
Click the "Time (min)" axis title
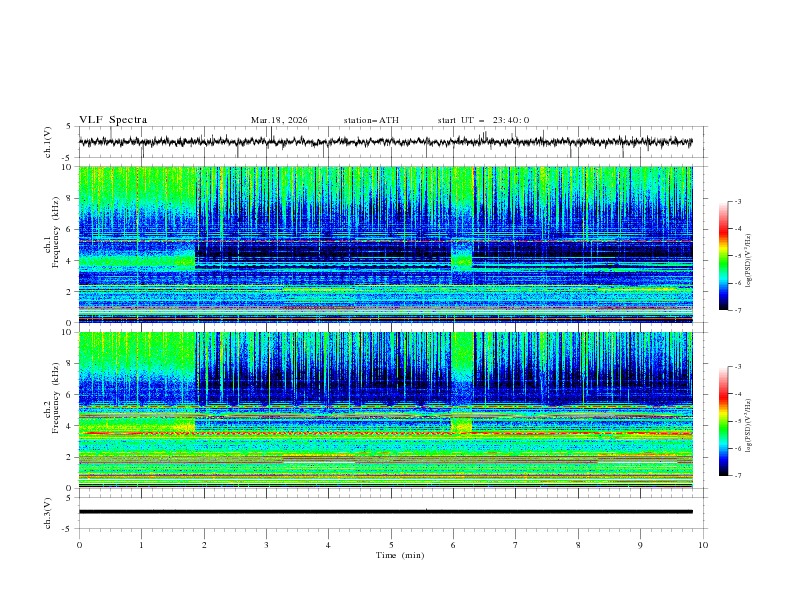[400, 555]
